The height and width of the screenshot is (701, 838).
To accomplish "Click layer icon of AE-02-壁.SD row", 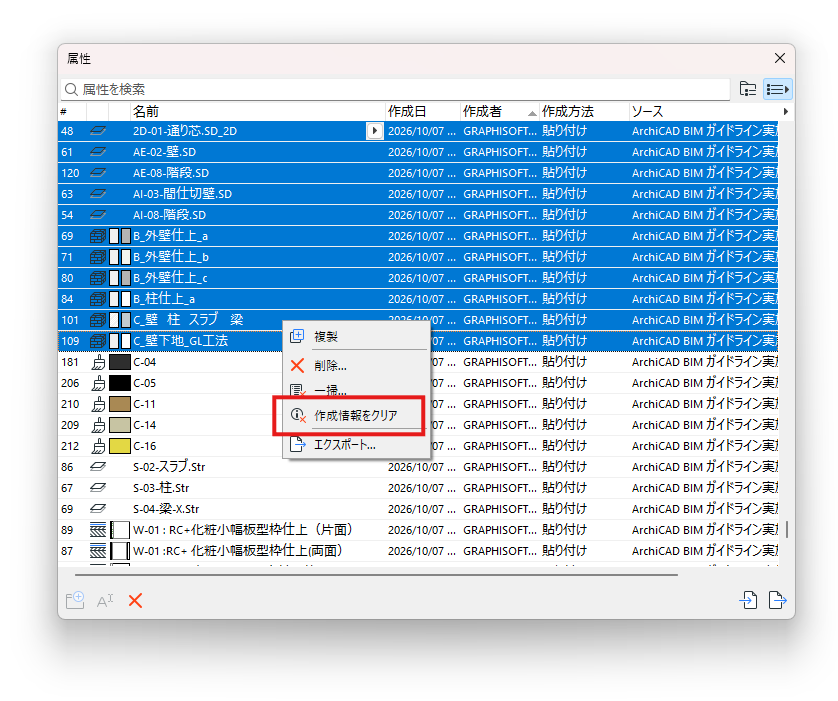I will [x=98, y=152].
